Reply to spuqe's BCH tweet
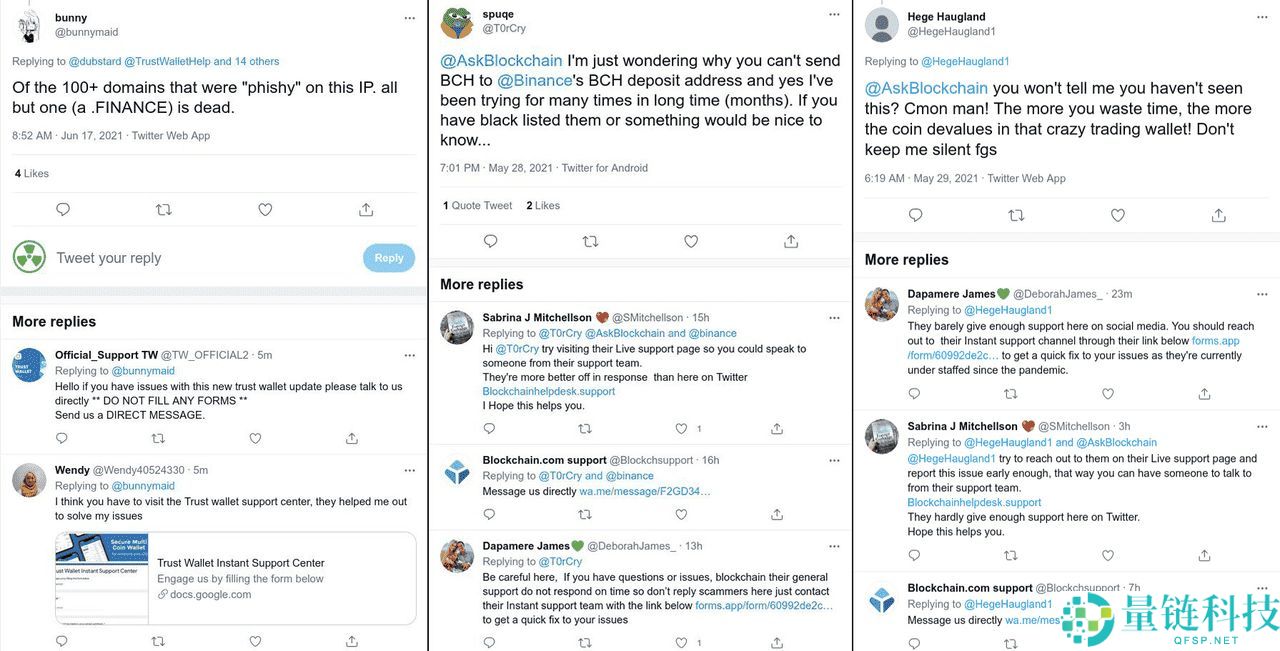Screen dimensions: 1280x651 coord(490,241)
